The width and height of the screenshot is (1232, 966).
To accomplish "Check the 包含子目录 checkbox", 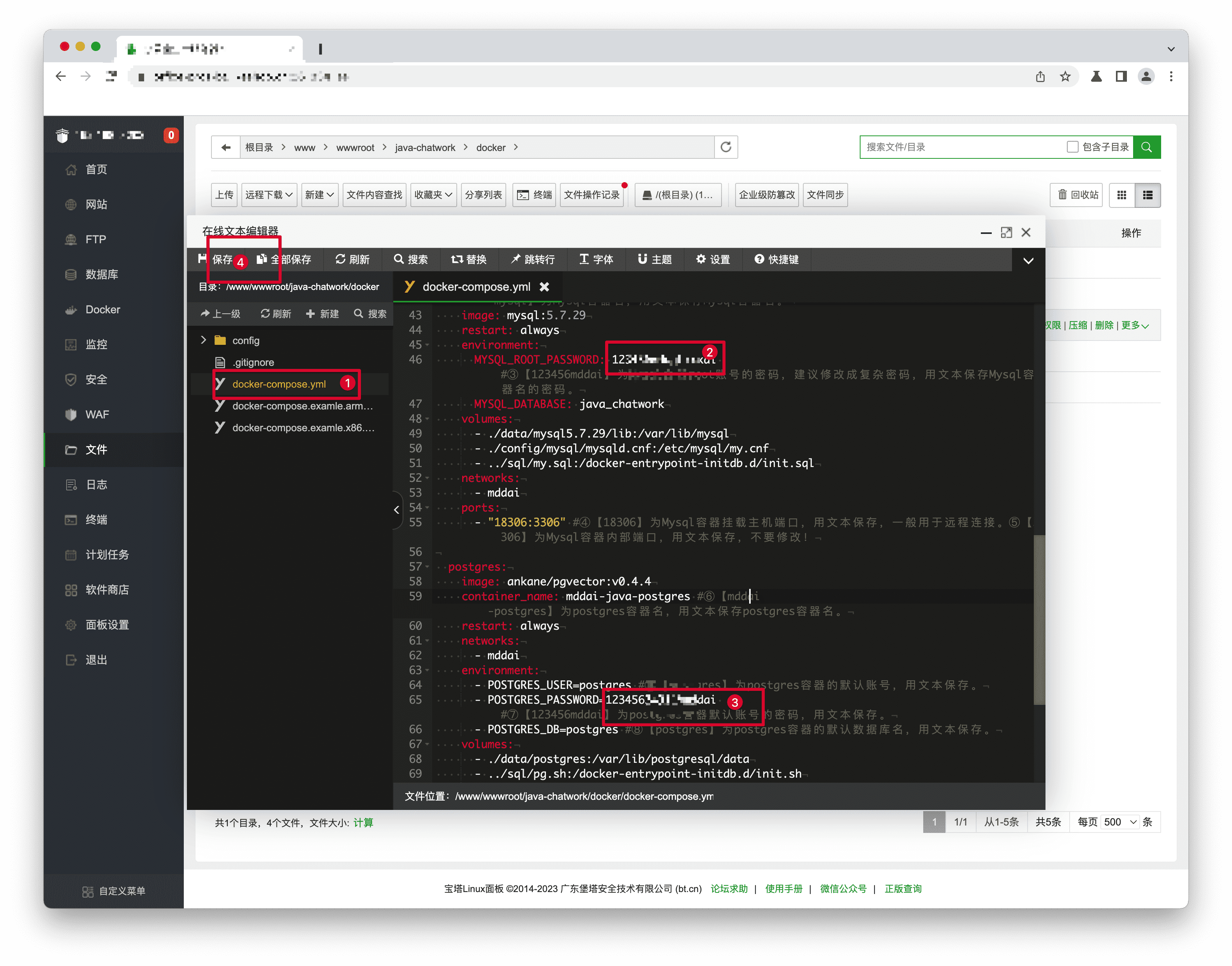I will [1072, 147].
